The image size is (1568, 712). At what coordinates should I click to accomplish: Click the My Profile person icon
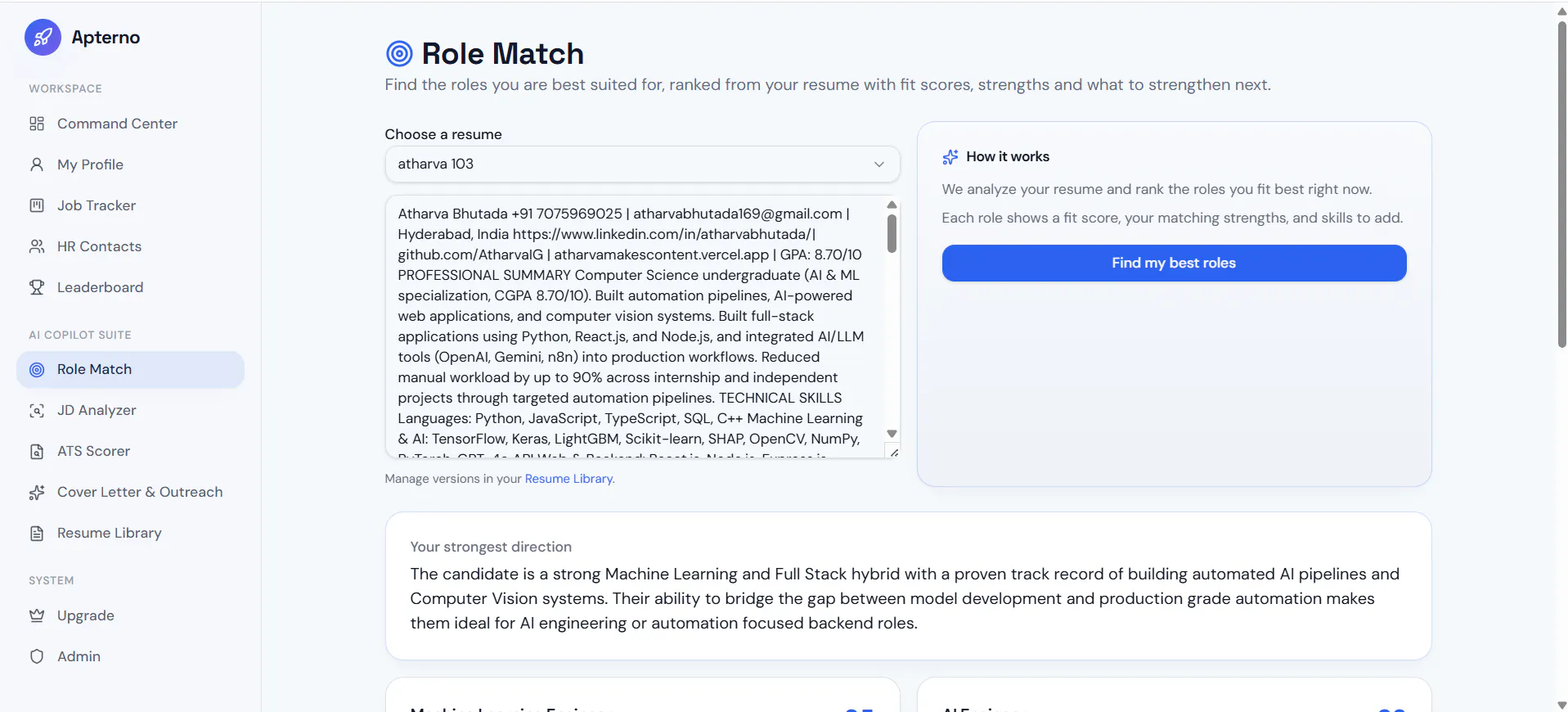37,164
